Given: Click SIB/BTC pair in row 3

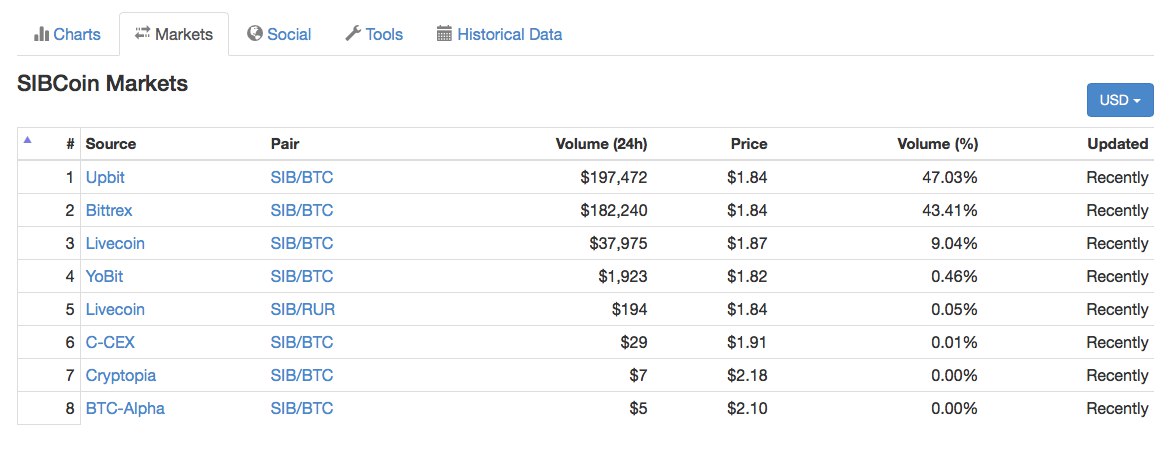Looking at the screenshot, I should click(302, 243).
